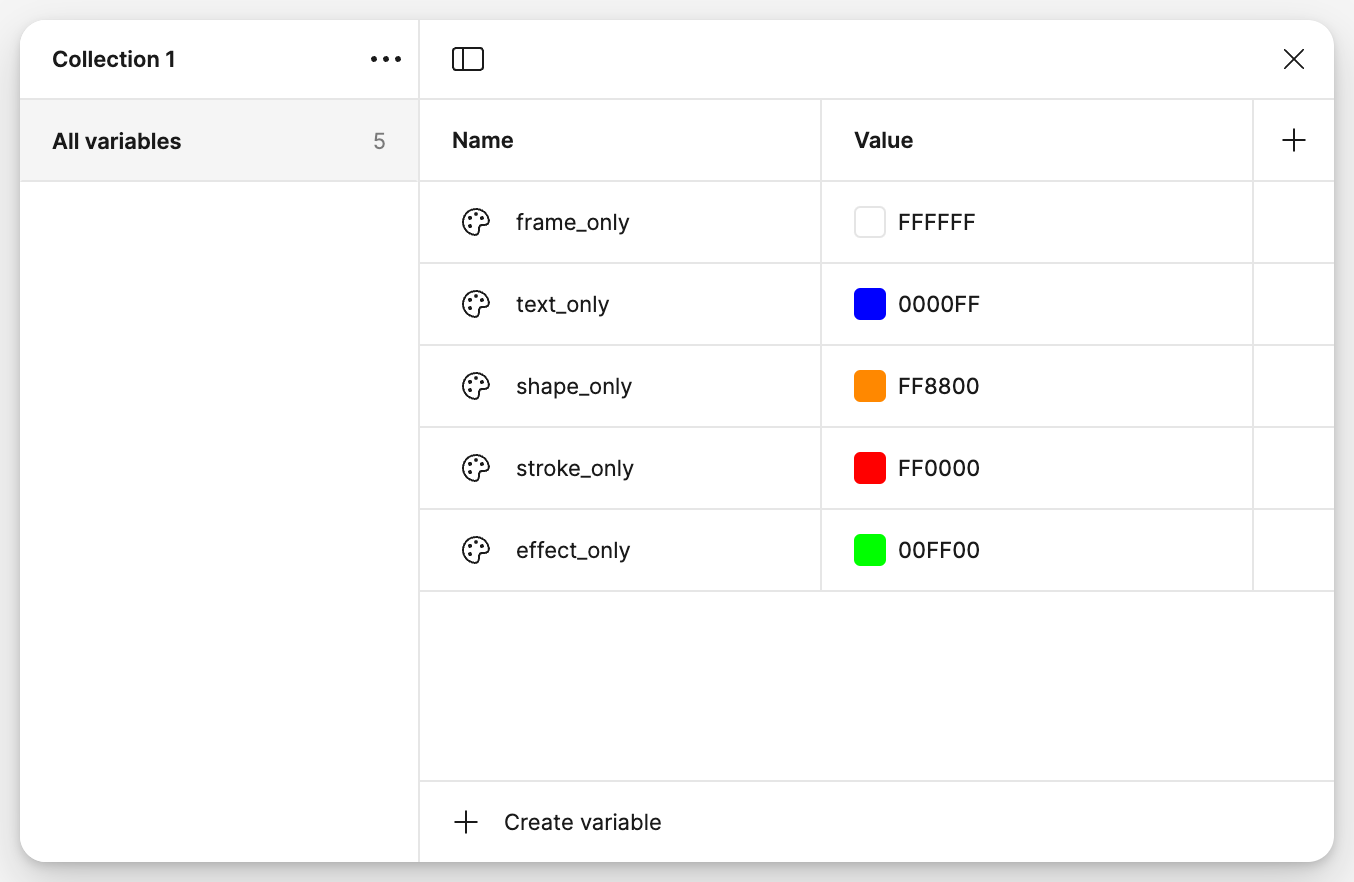The image size is (1354, 882).
Task: Open the blue 0000FF color swatch
Action: point(870,304)
